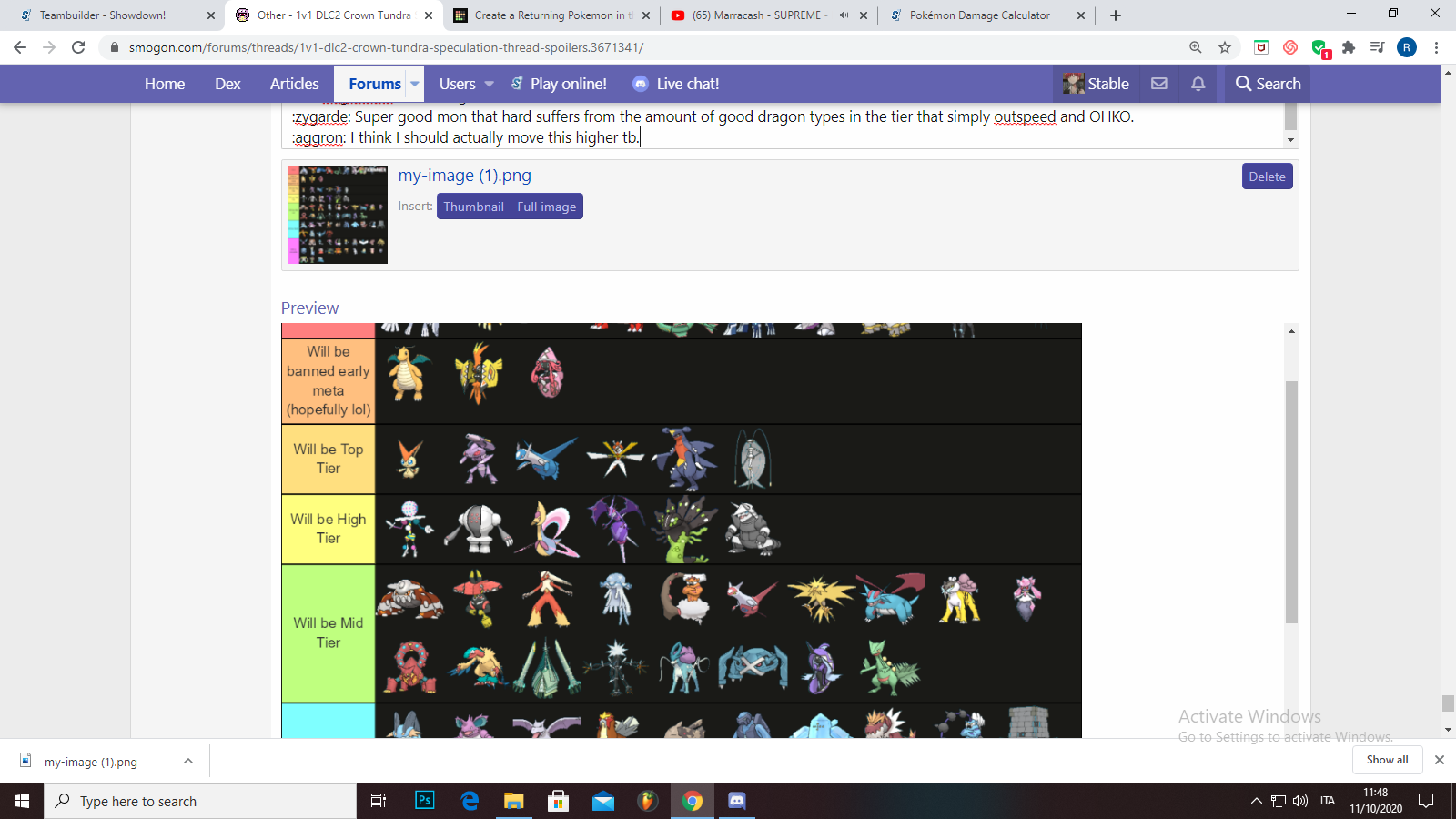Open options for my-image (1).png download
Viewport: 1456px width, 819px height.
point(188,761)
